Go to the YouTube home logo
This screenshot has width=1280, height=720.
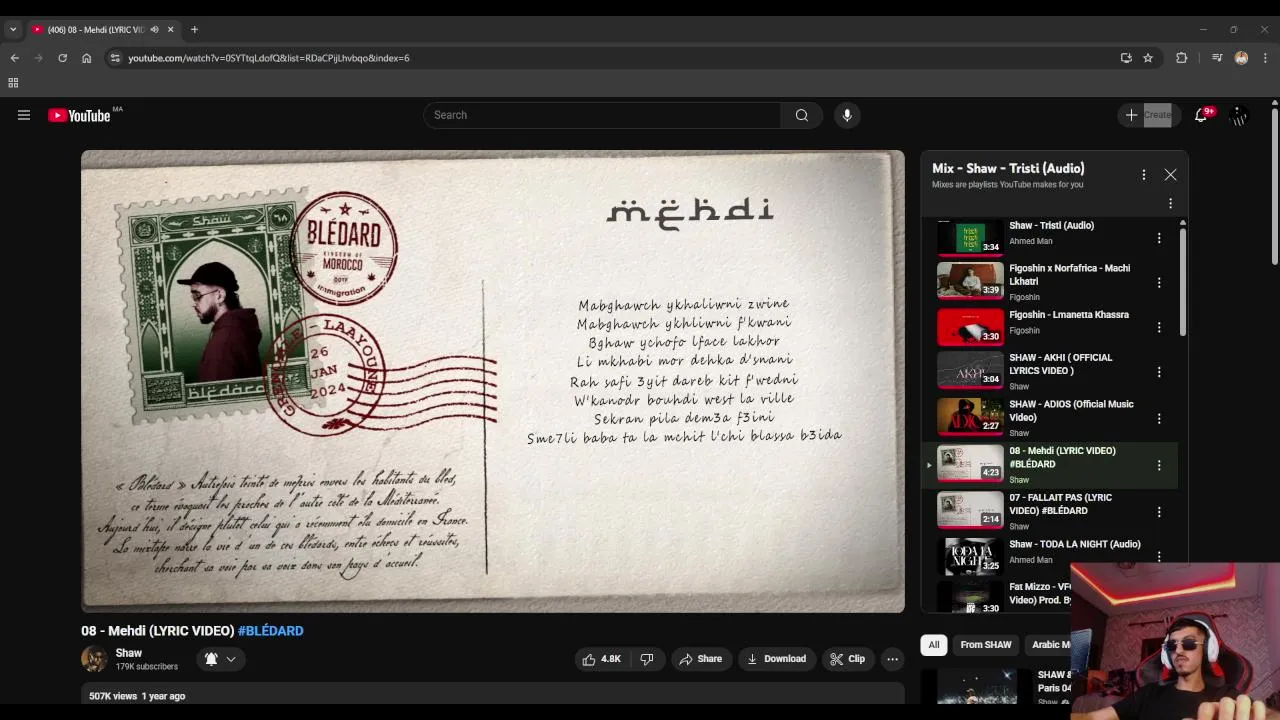(80, 115)
